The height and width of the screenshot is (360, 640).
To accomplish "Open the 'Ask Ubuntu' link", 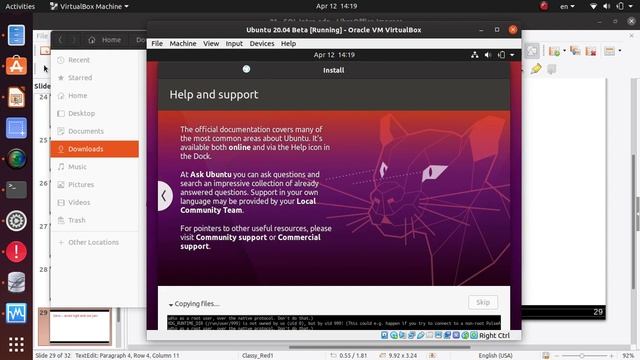I will (x=211, y=174).
